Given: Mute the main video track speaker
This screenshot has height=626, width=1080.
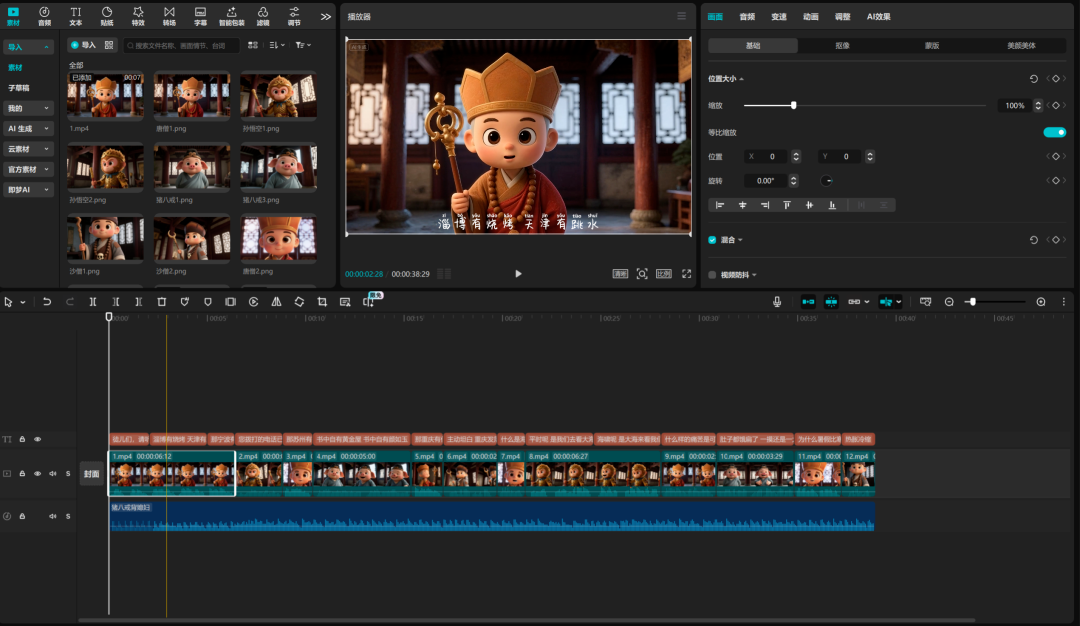Looking at the screenshot, I should tap(52, 473).
